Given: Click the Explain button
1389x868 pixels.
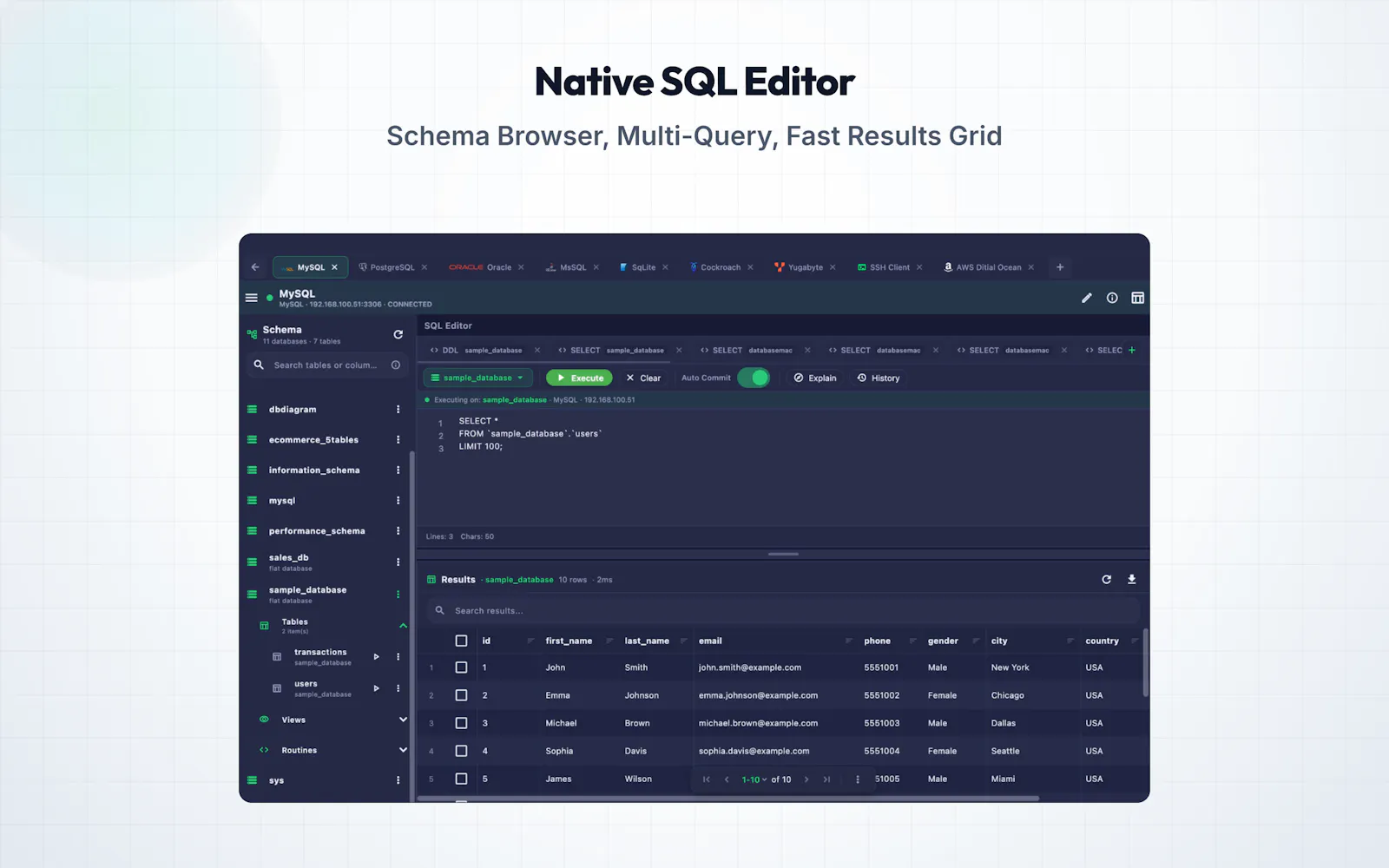Looking at the screenshot, I should pos(815,378).
